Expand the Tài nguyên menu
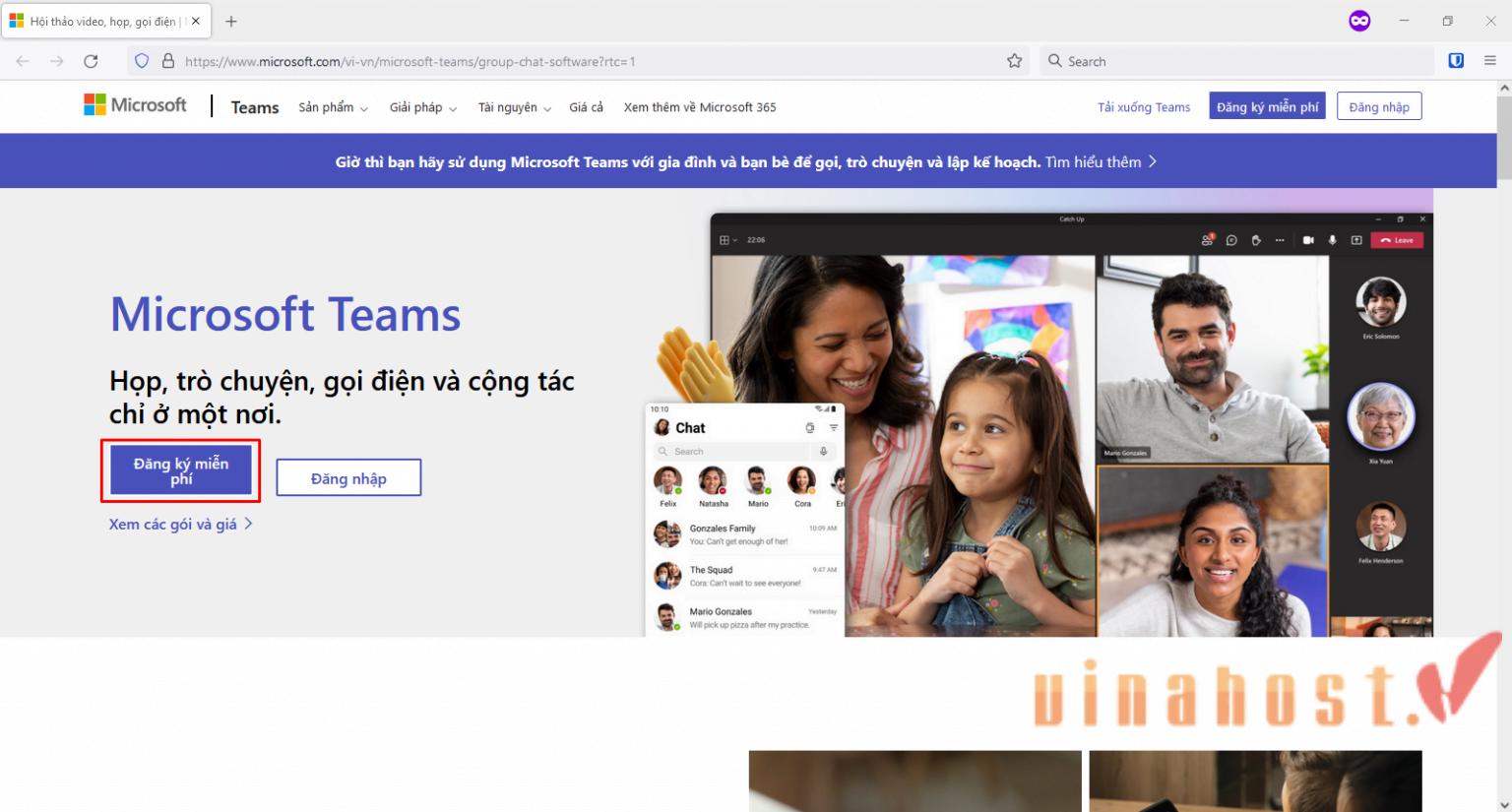 [x=515, y=107]
